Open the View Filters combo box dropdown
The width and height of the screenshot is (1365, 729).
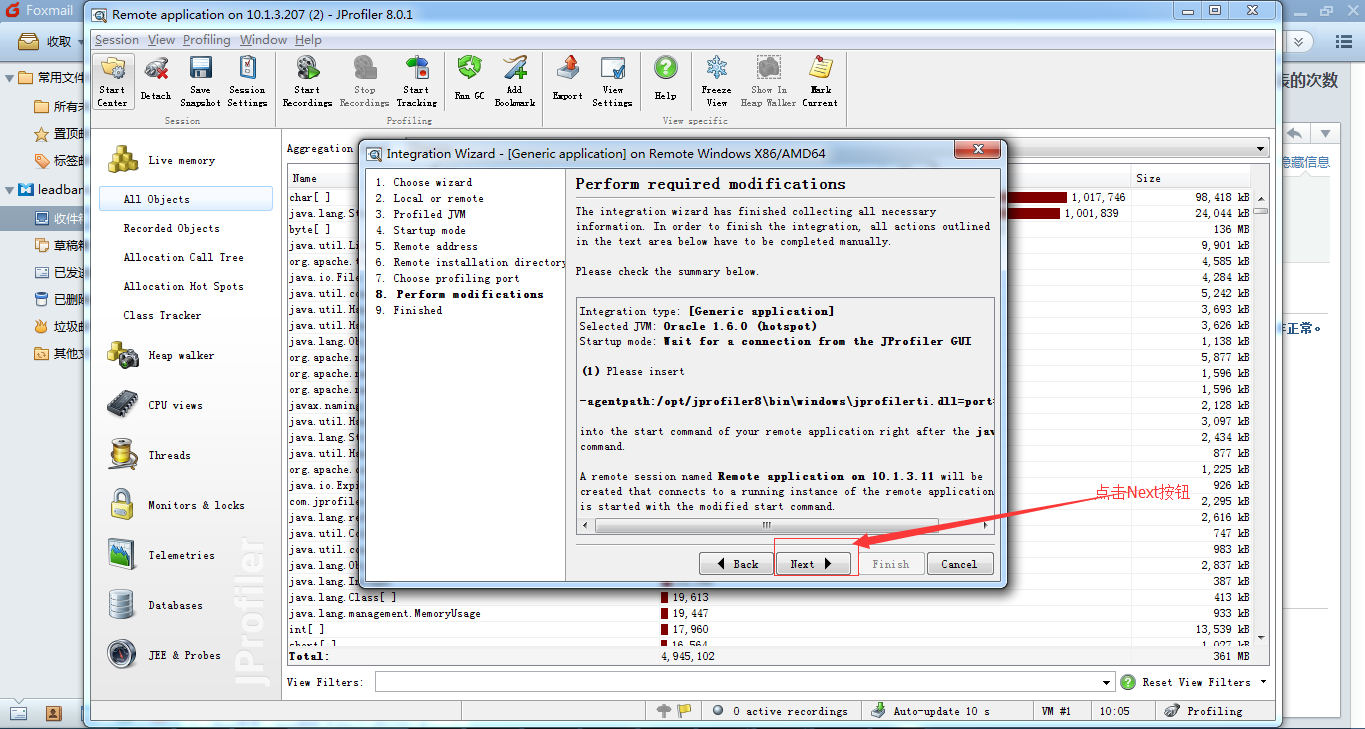coord(1107,682)
